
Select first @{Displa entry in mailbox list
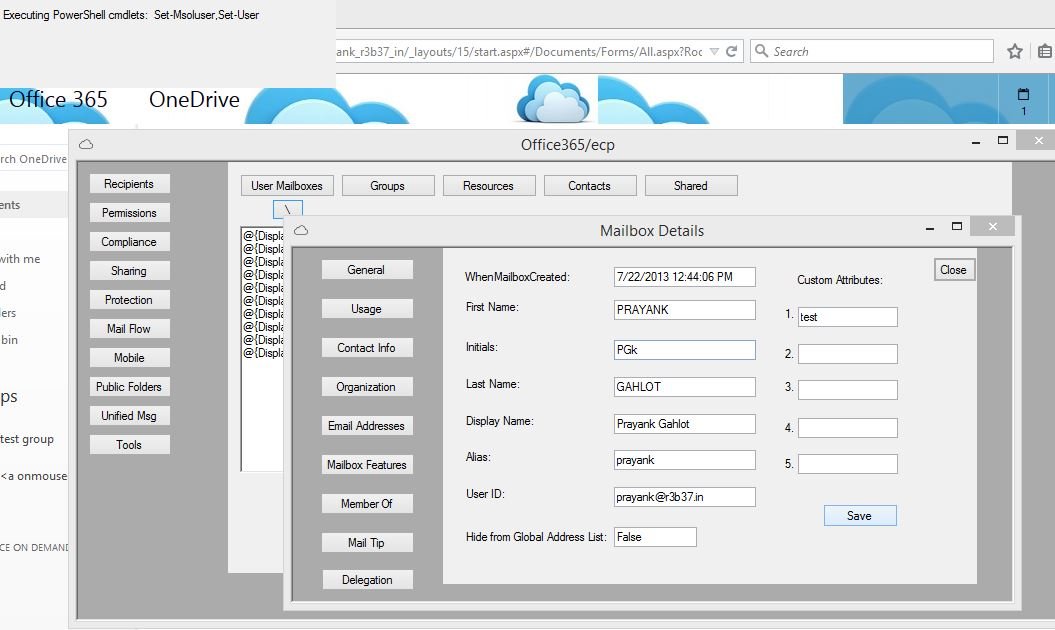click(x=263, y=236)
